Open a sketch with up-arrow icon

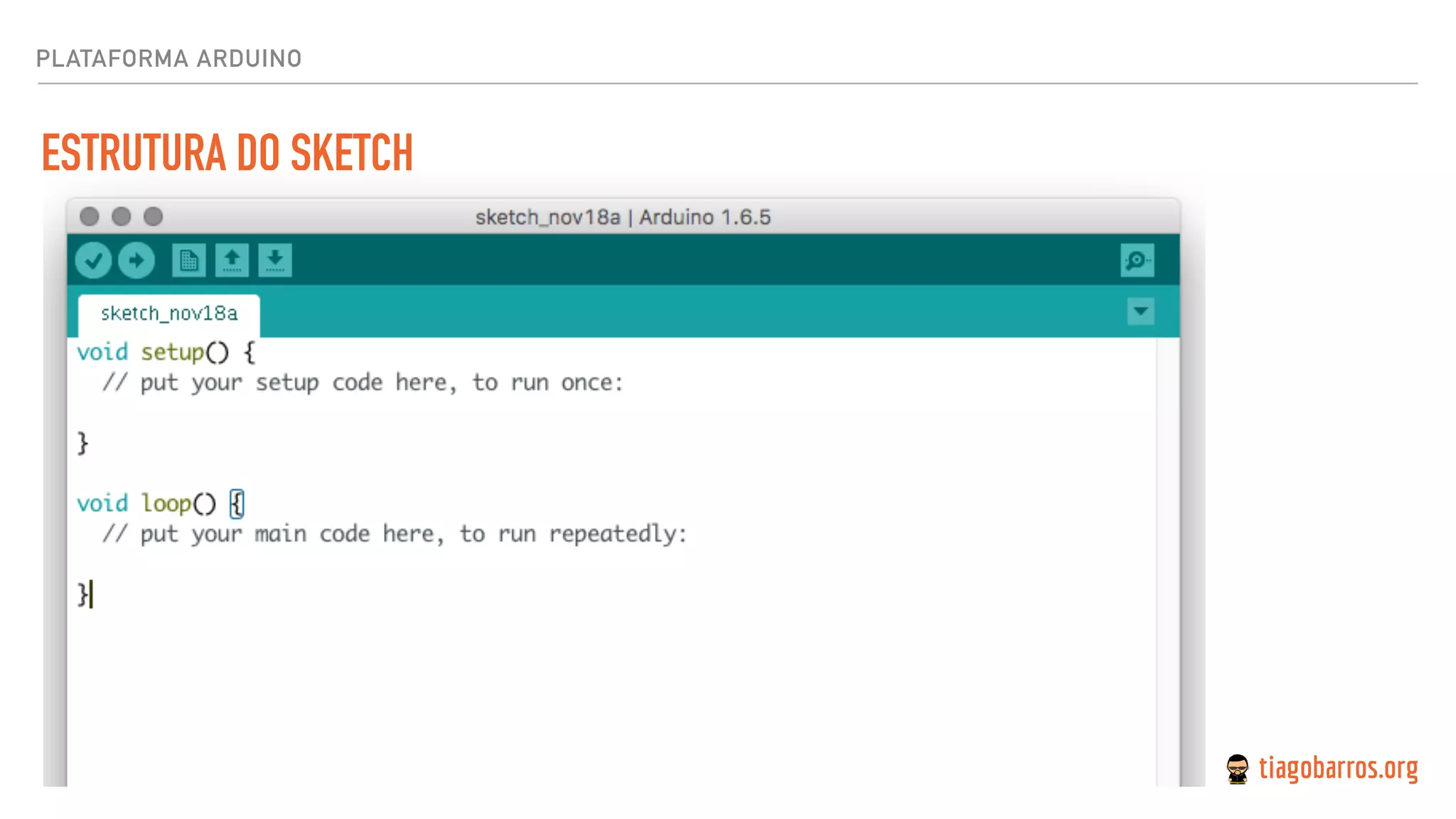coord(232,261)
